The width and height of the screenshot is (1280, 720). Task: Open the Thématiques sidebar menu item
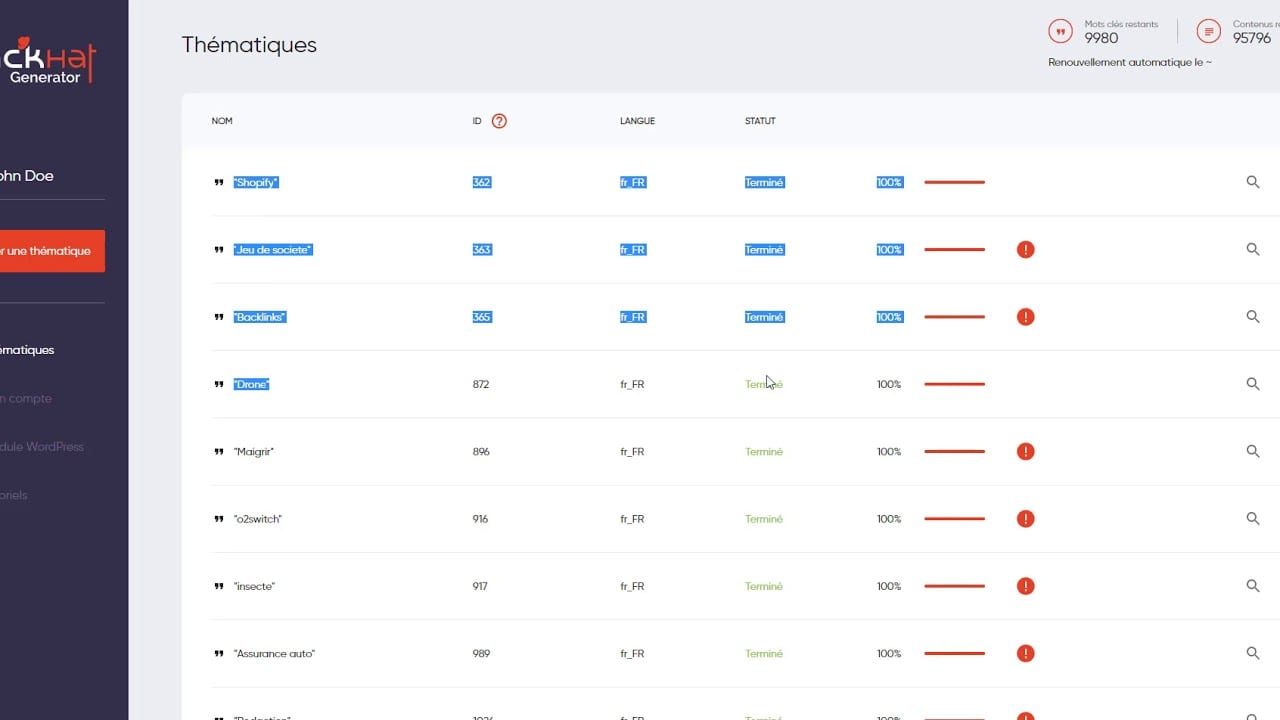28,350
